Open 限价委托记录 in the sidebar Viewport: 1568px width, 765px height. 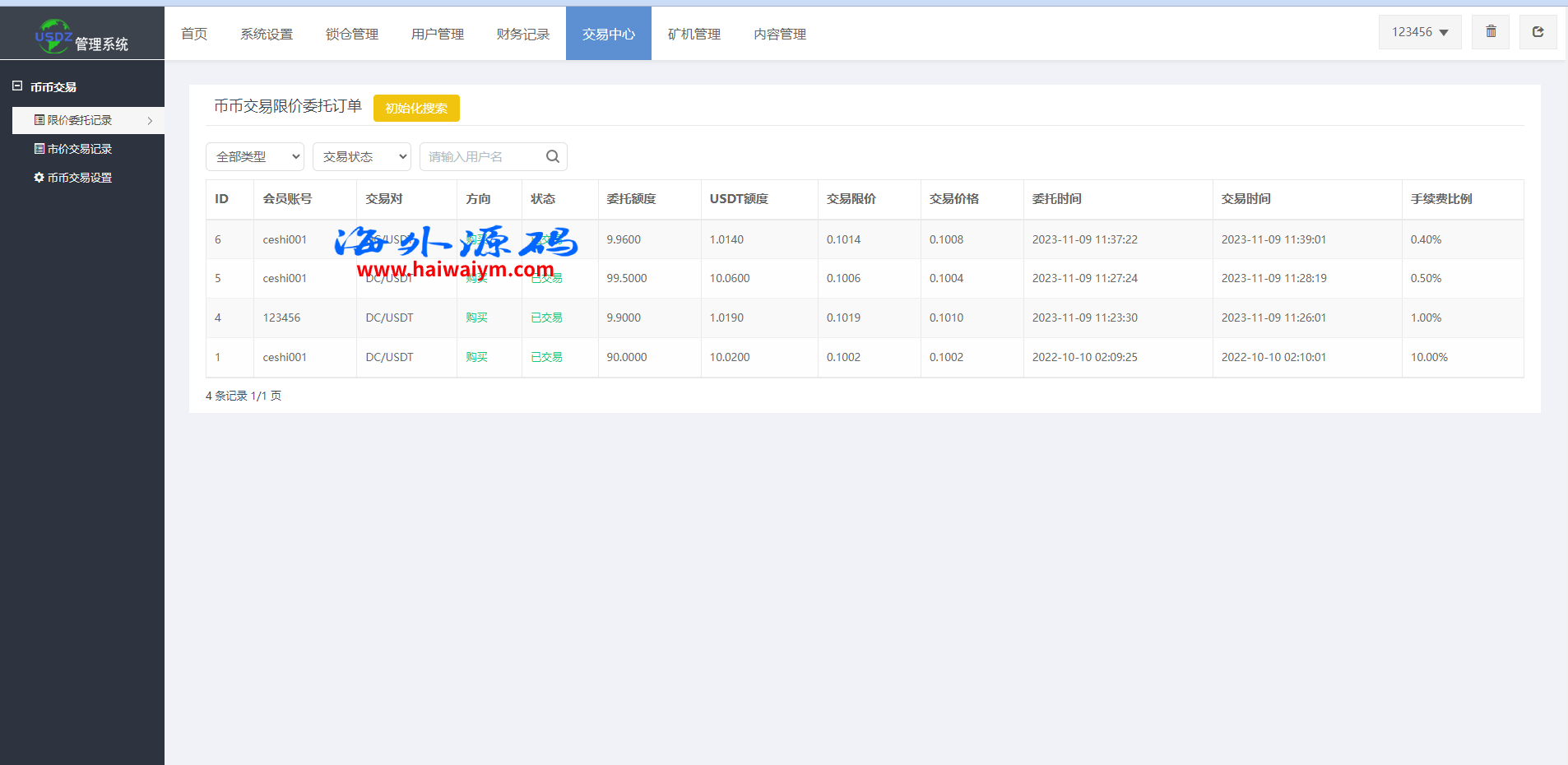[x=79, y=120]
